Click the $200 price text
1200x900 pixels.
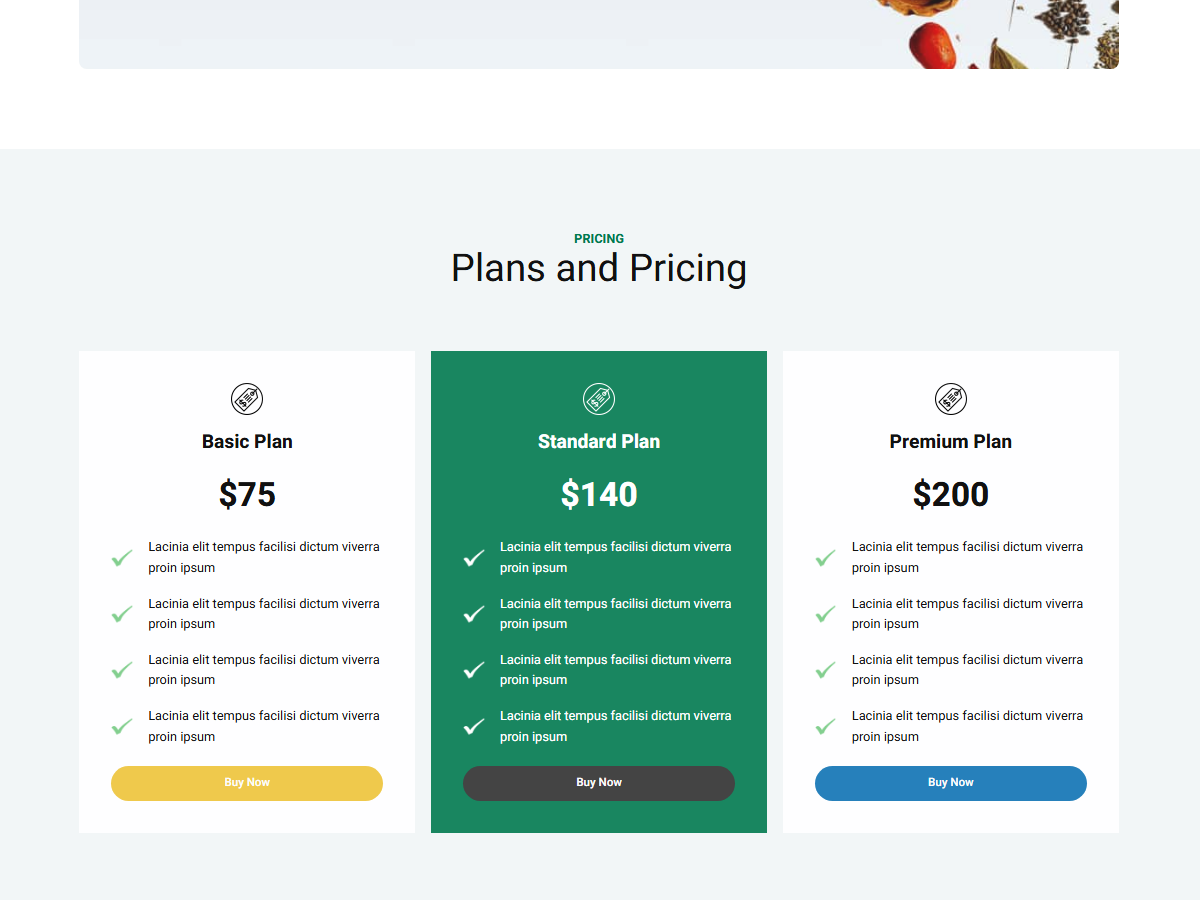[x=951, y=494]
